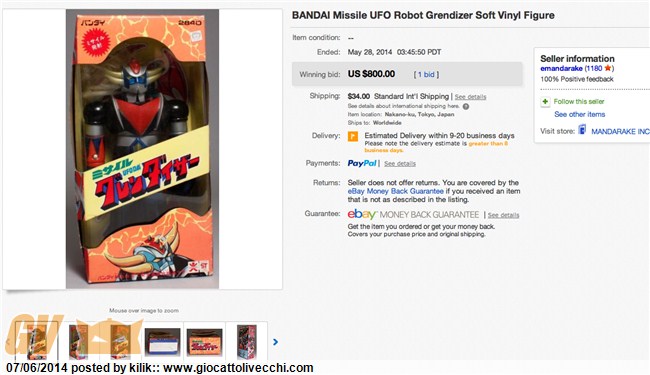Click the PayPal logo

[x=362, y=163]
